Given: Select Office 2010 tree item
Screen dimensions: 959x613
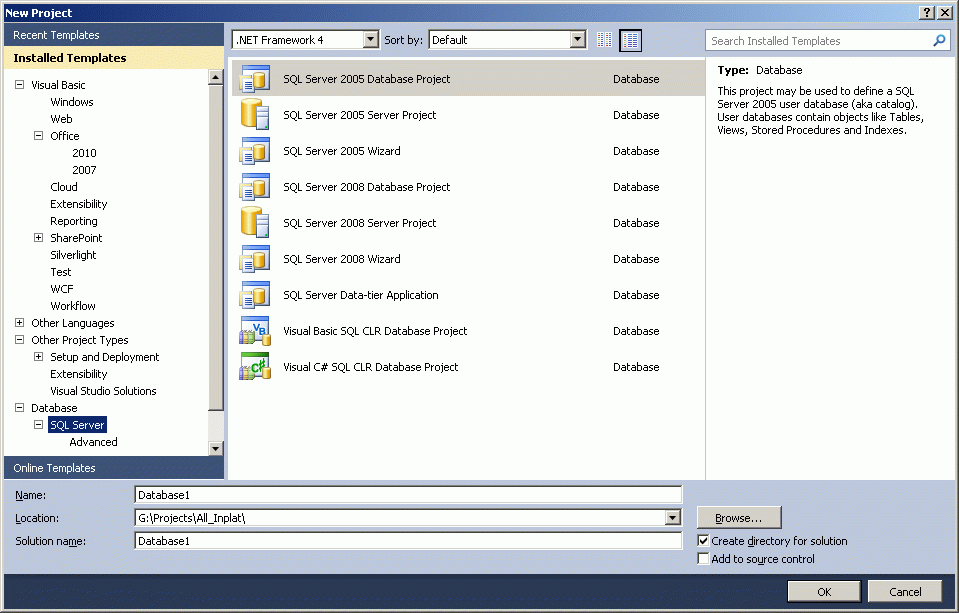Looking at the screenshot, I should coord(84,153).
